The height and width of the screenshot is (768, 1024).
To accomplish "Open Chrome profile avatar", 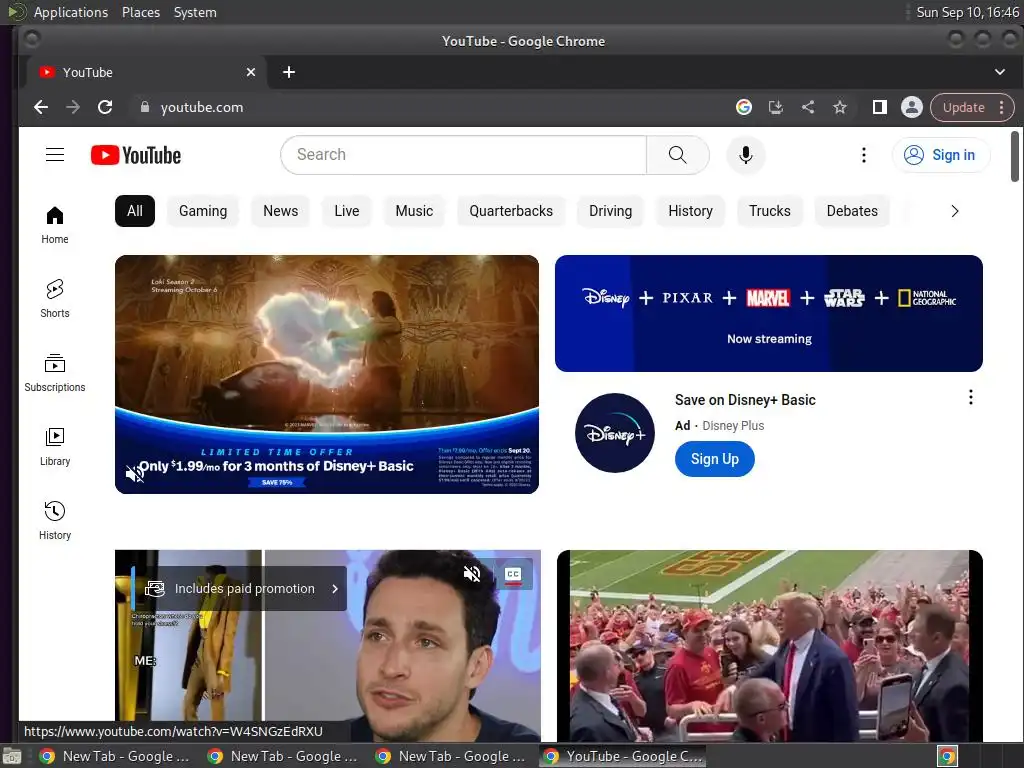I will 912,107.
